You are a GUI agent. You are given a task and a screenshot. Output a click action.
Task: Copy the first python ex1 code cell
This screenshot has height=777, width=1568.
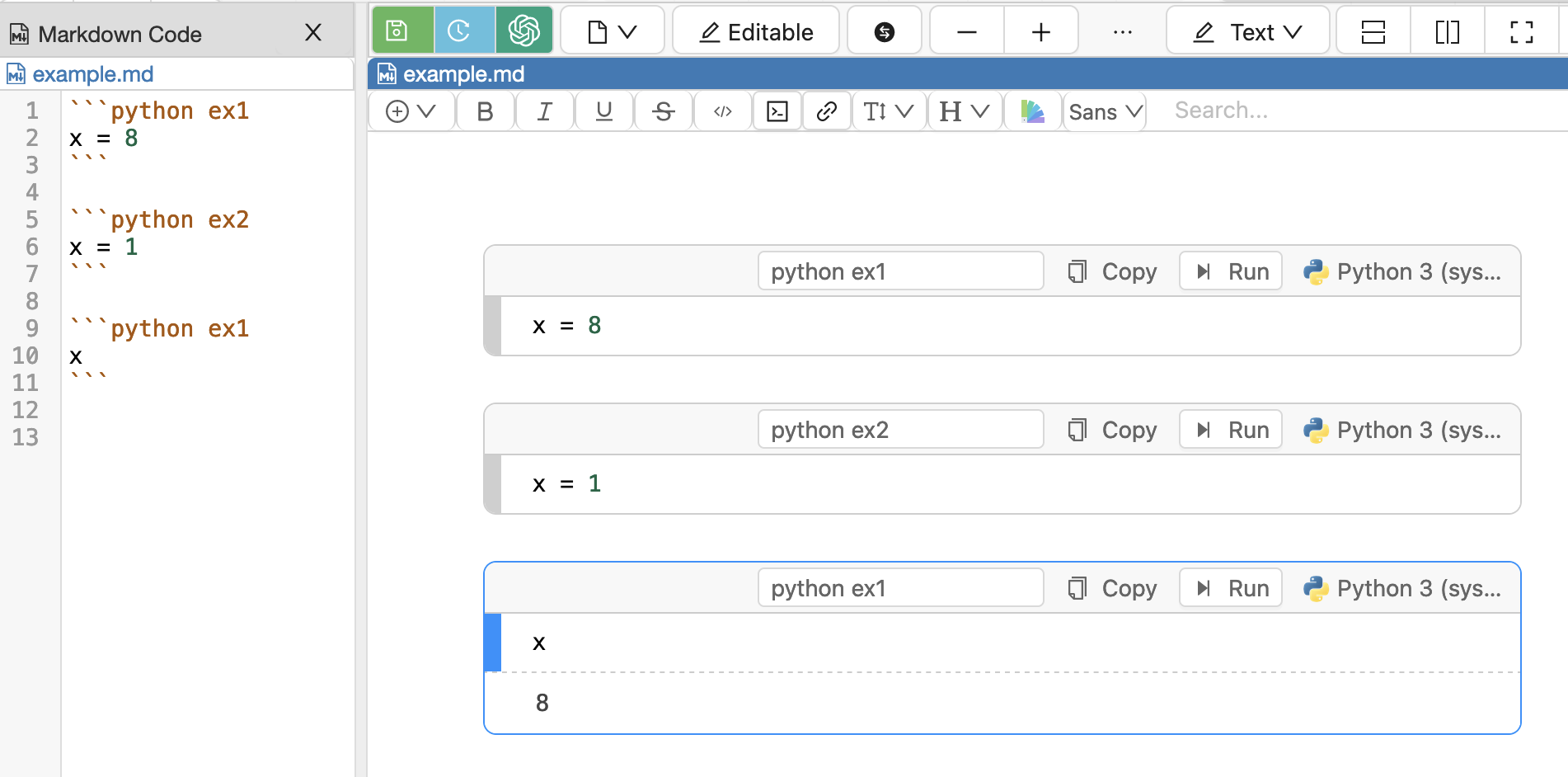1112,271
